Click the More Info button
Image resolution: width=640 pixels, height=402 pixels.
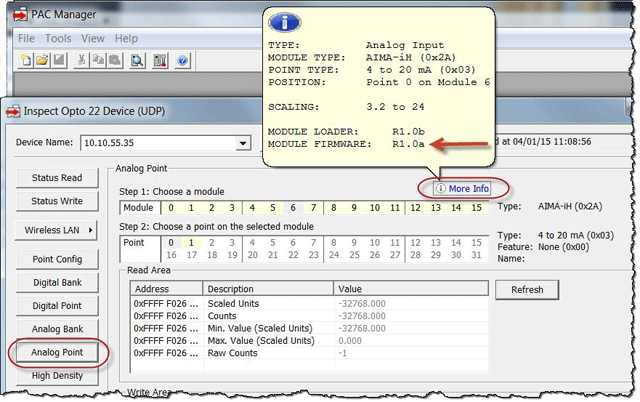click(x=462, y=189)
